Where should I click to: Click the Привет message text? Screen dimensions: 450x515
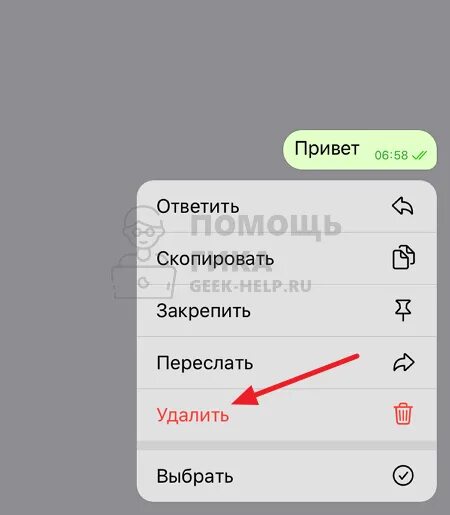click(327, 148)
